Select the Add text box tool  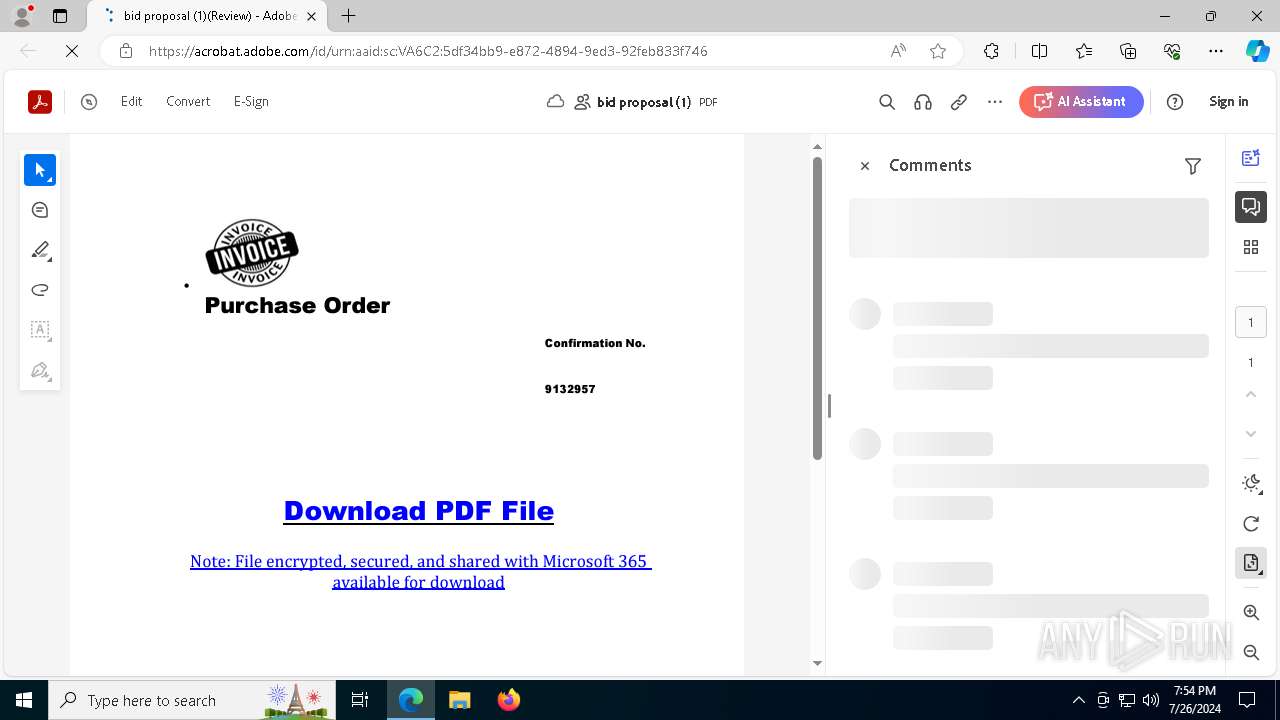(x=40, y=330)
